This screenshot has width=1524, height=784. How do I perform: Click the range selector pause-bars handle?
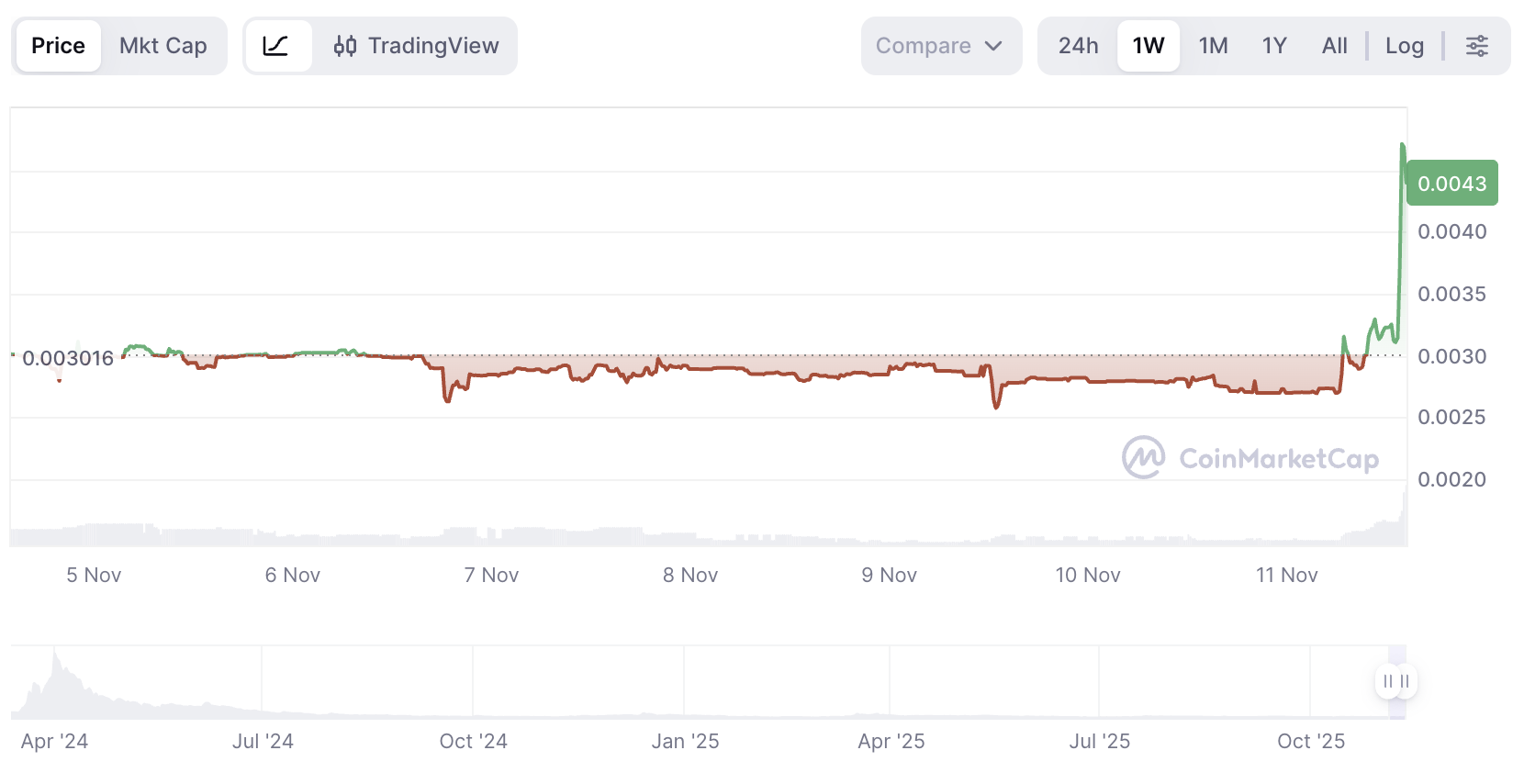[1396, 681]
